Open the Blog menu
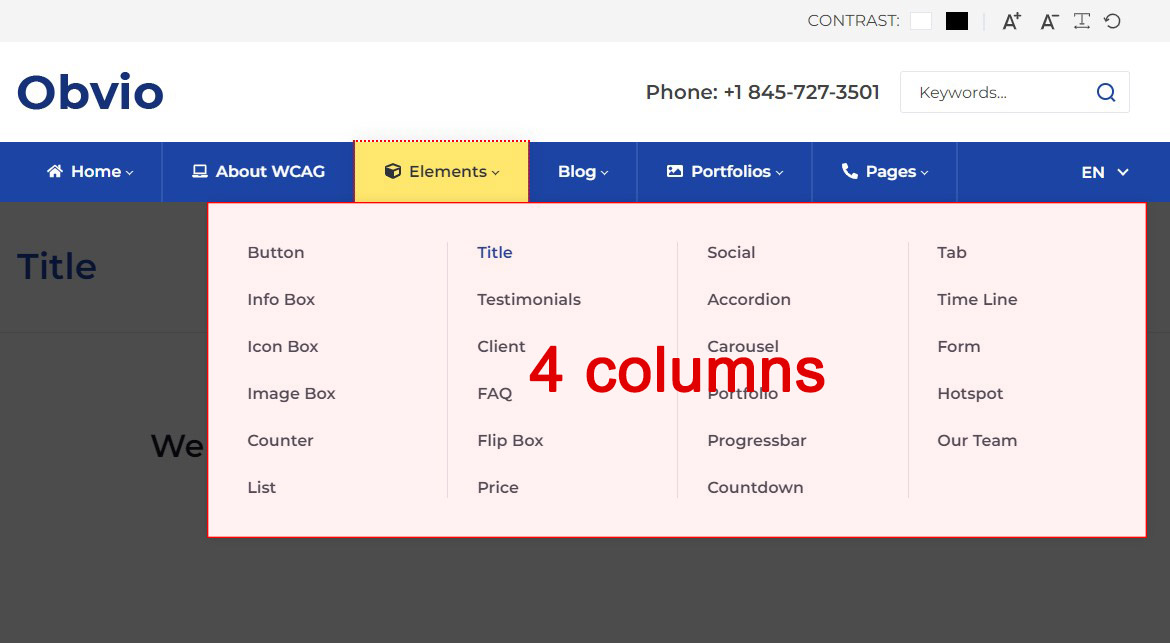The image size is (1170, 643). coord(583,172)
